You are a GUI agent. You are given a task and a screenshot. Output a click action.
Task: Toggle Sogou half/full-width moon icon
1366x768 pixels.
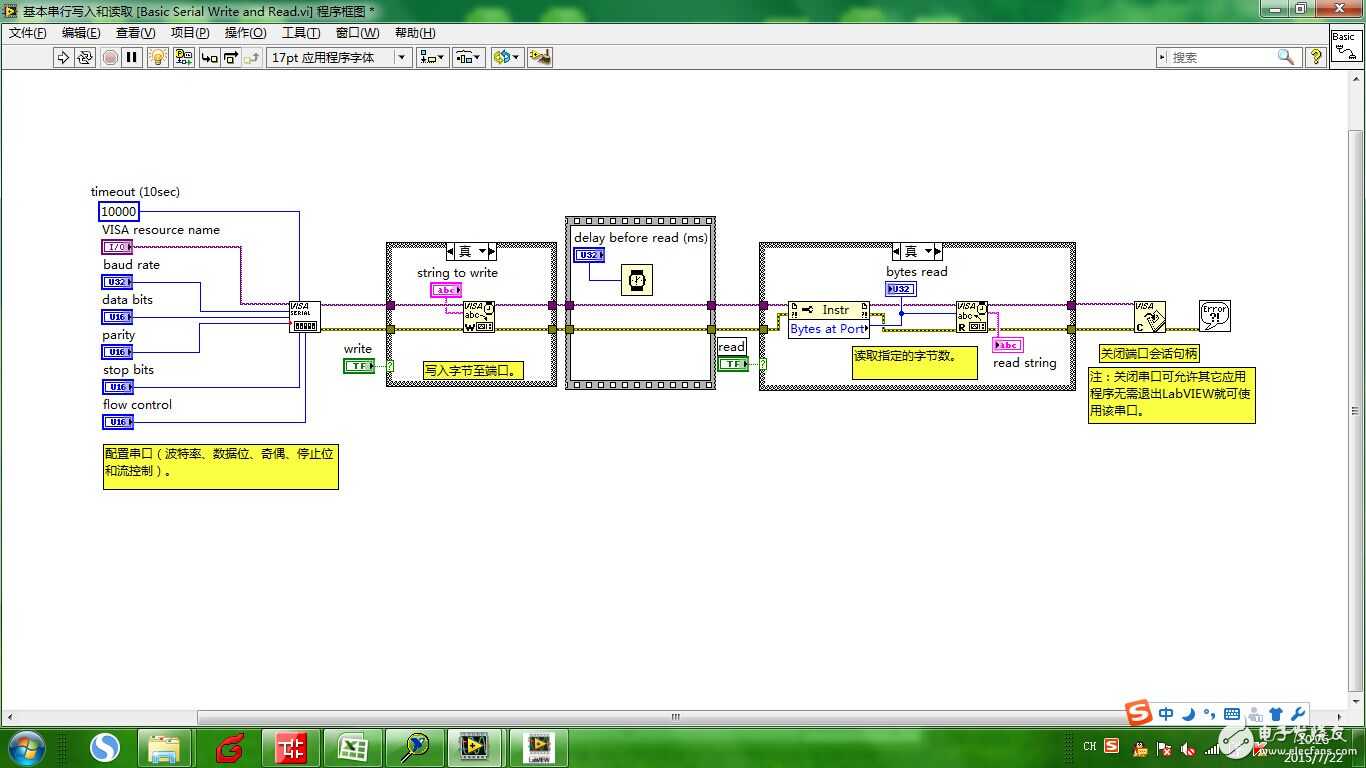coord(1188,714)
